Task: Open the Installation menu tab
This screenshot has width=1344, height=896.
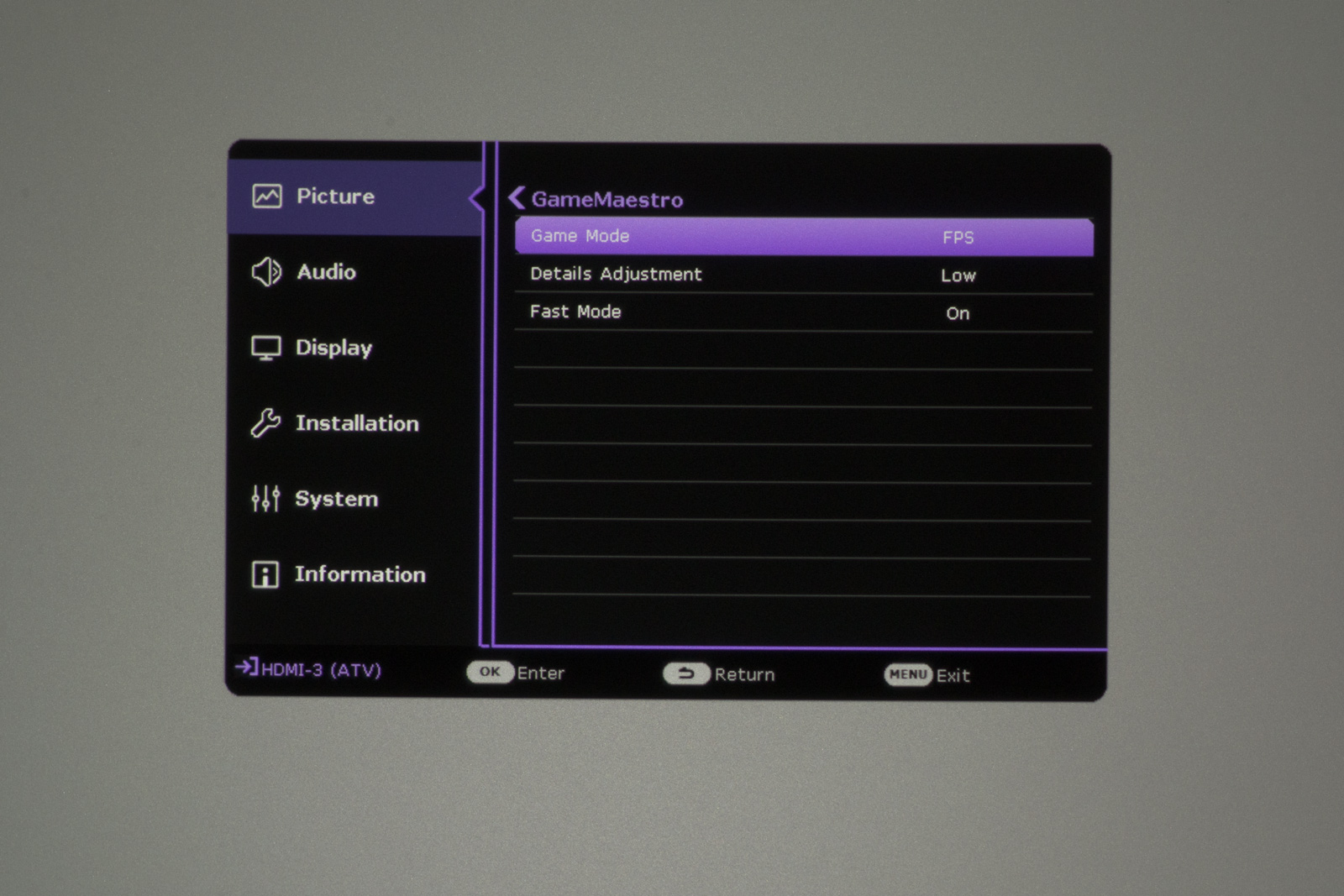Action: click(354, 423)
